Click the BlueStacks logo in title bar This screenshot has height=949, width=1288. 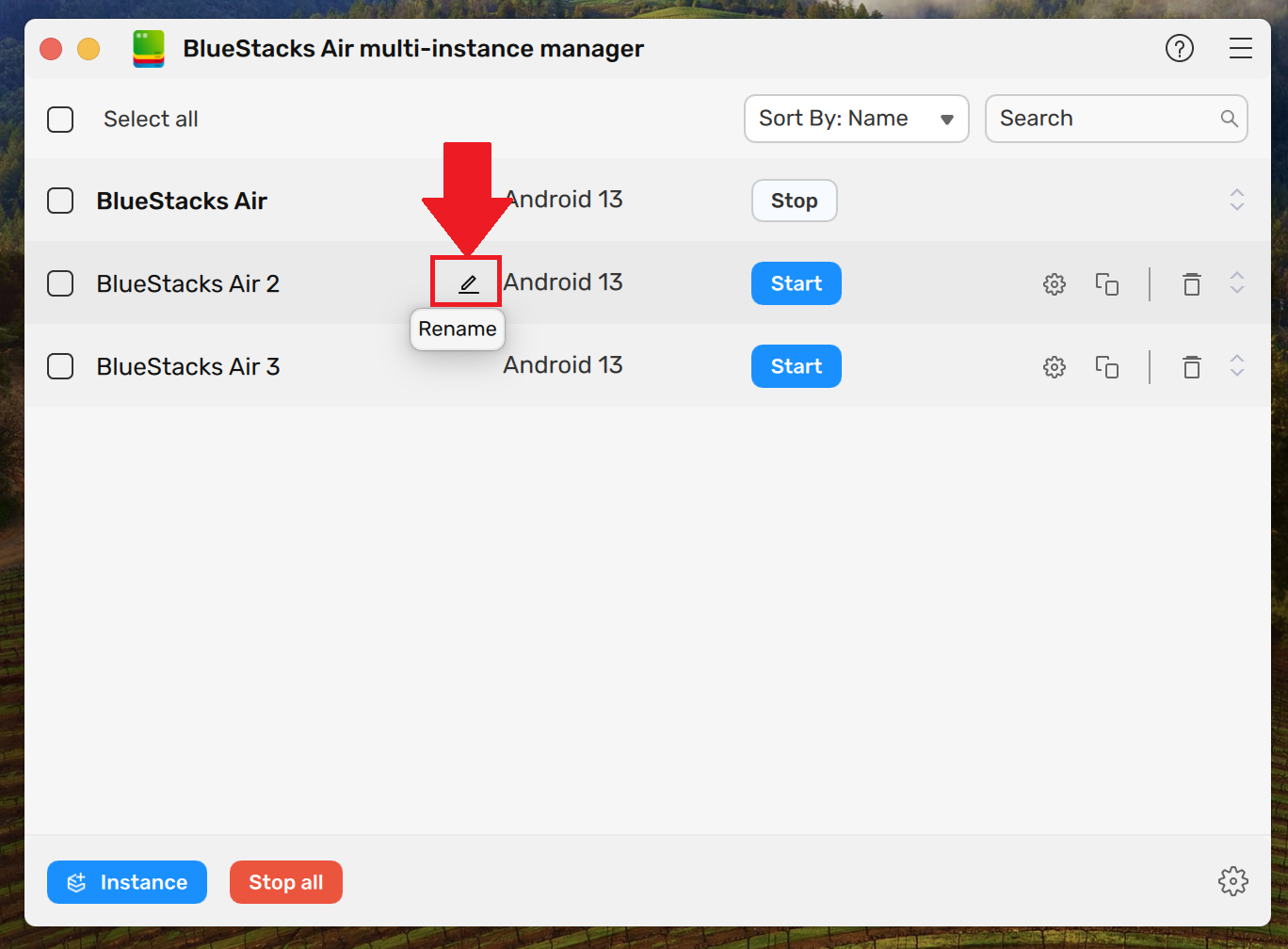point(149,48)
